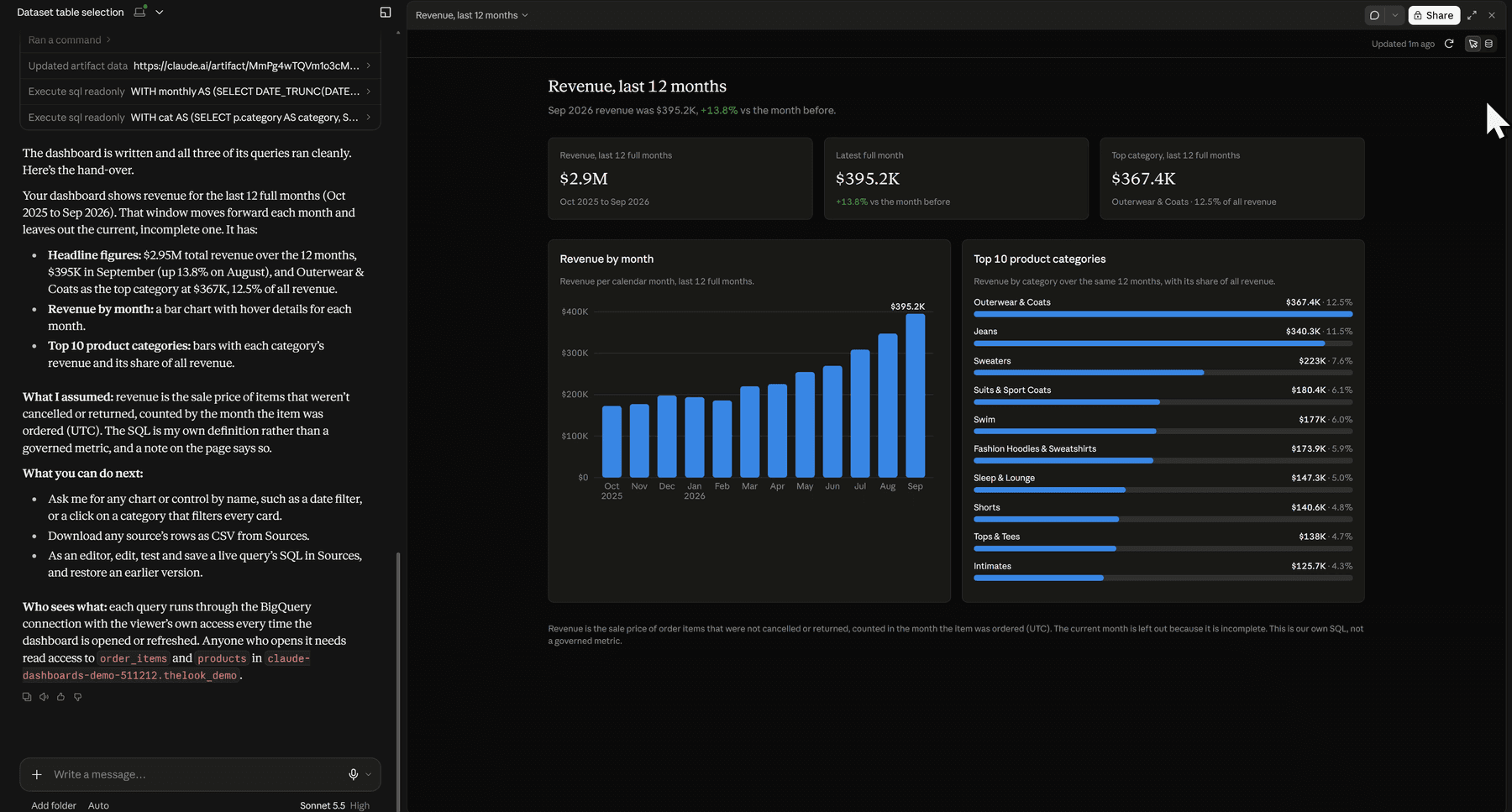
Task: Give the response a thumbs up
Action: [x=60, y=697]
